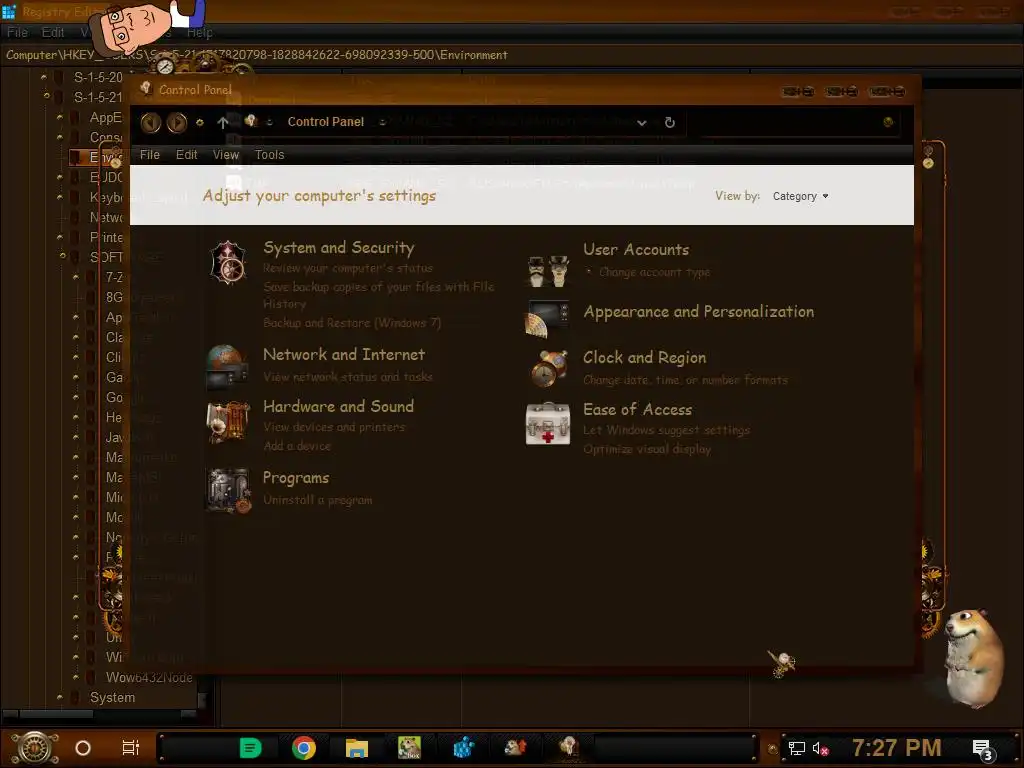1024x768 pixels.
Task: Launch Google Chrome from taskbar
Action: pyautogui.click(x=304, y=748)
